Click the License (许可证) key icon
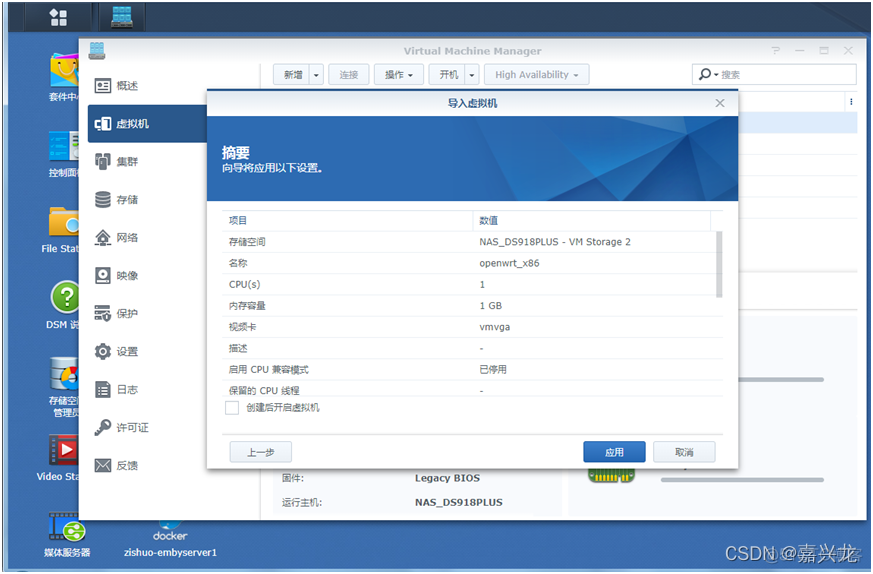Screen dimensions: 873x574 pos(102,428)
